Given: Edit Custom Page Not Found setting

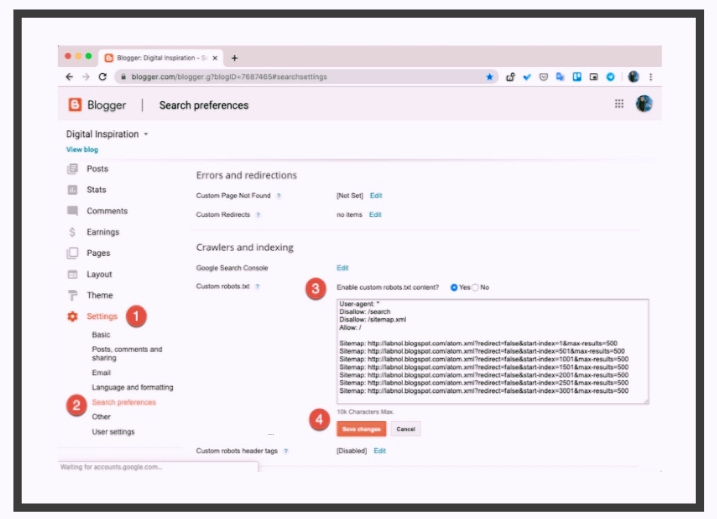Looking at the screenshot, I should (x=376, y=196).
